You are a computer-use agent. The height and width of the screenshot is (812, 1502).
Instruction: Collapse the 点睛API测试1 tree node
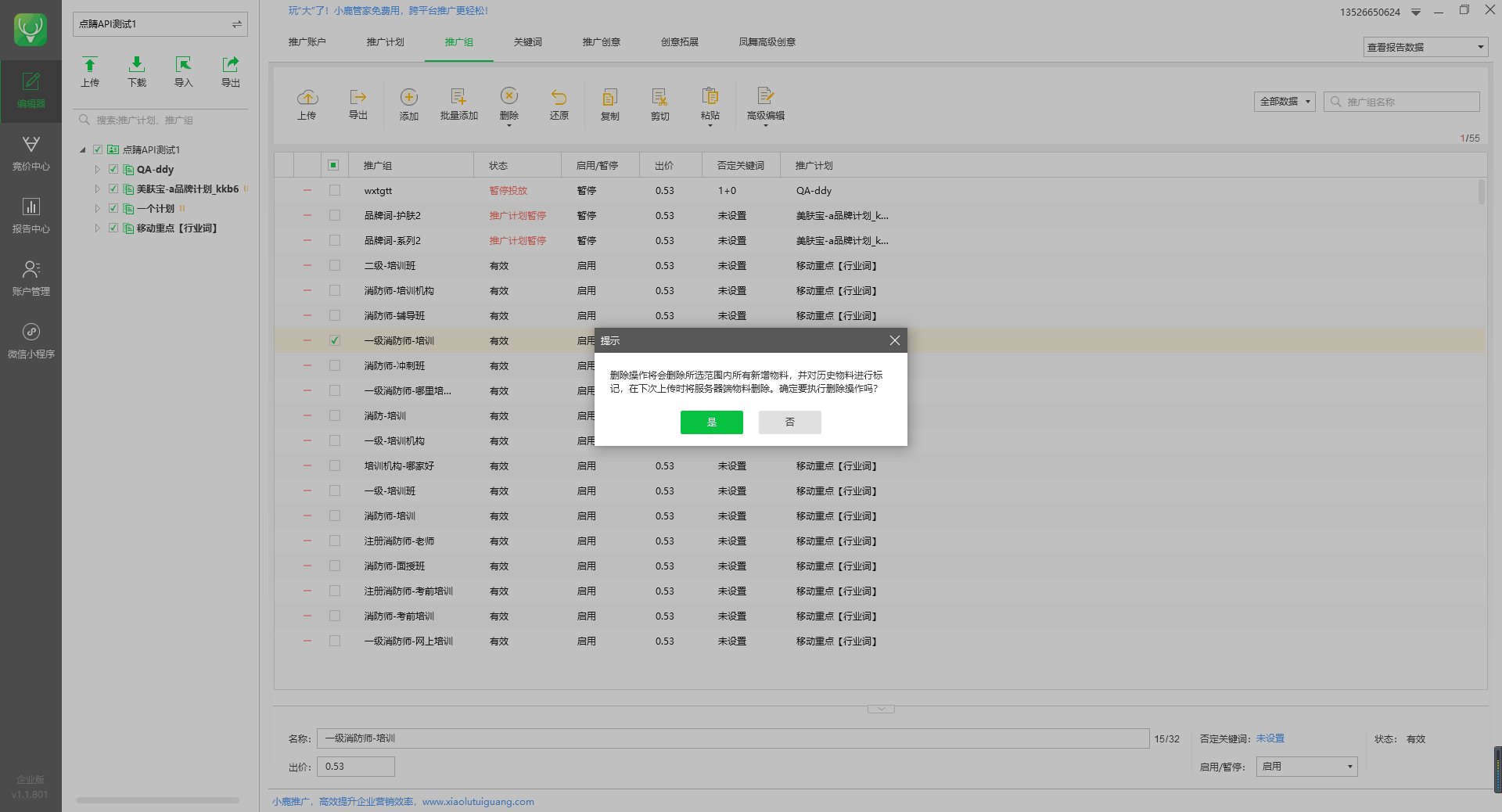(83, 149)
